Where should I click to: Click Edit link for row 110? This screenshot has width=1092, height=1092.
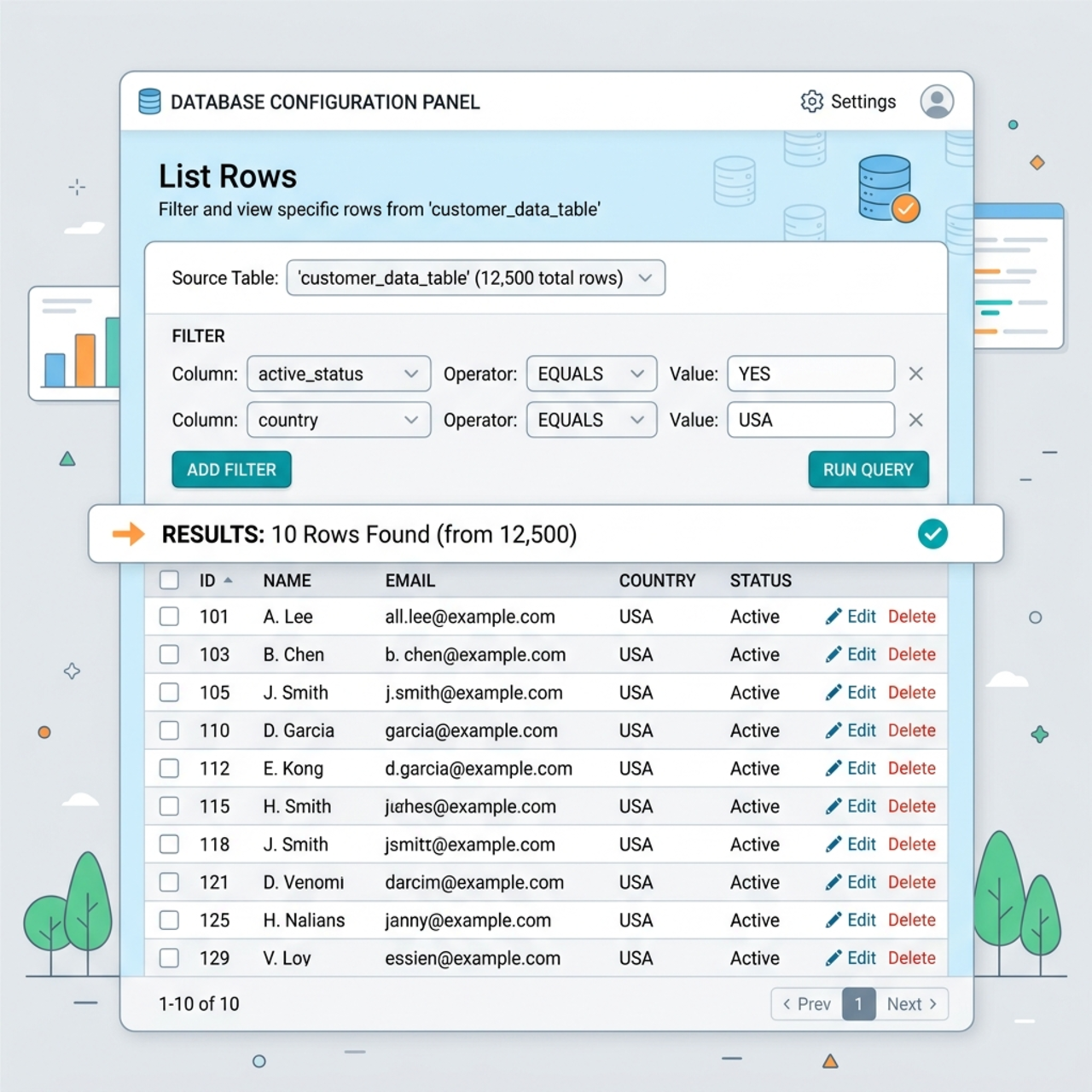862,730
